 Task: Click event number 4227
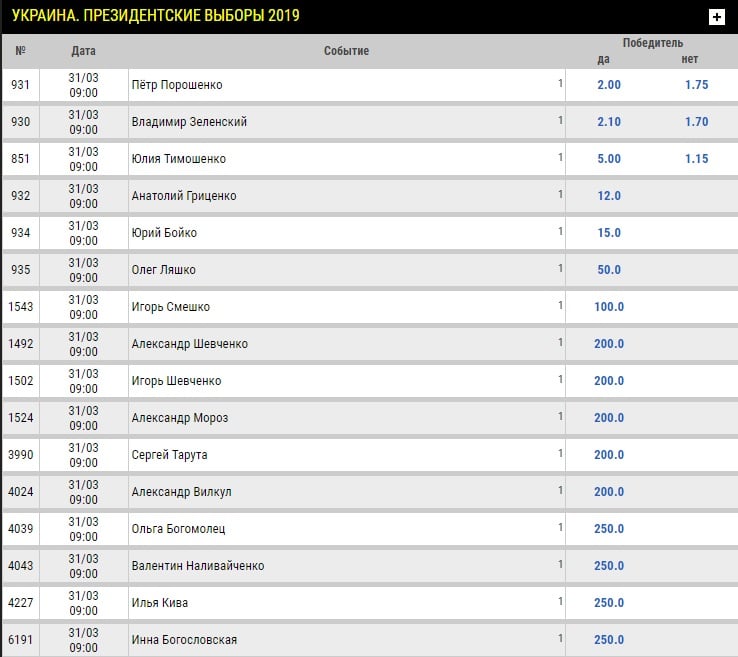coord(20,602)
